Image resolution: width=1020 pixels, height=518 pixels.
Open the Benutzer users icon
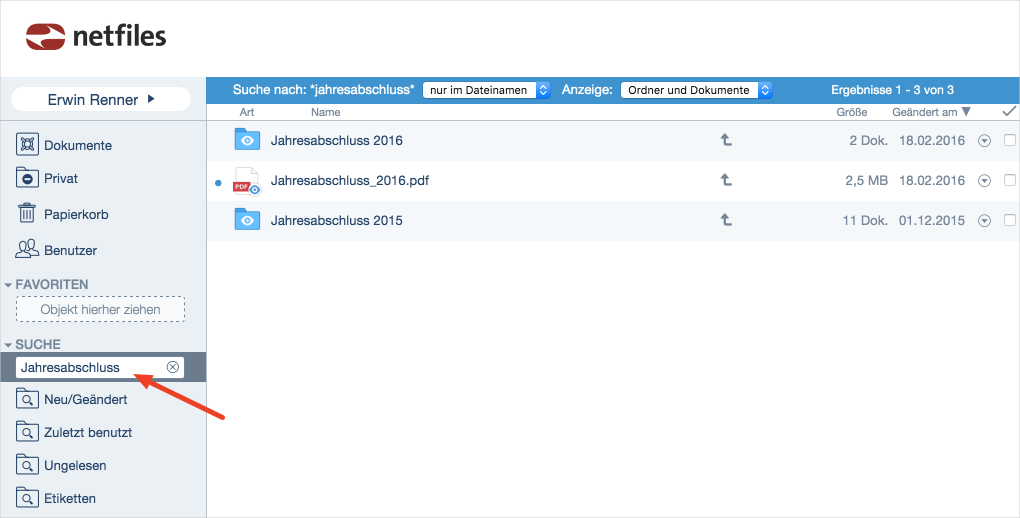pyautogui.click(x=27, y=250)
